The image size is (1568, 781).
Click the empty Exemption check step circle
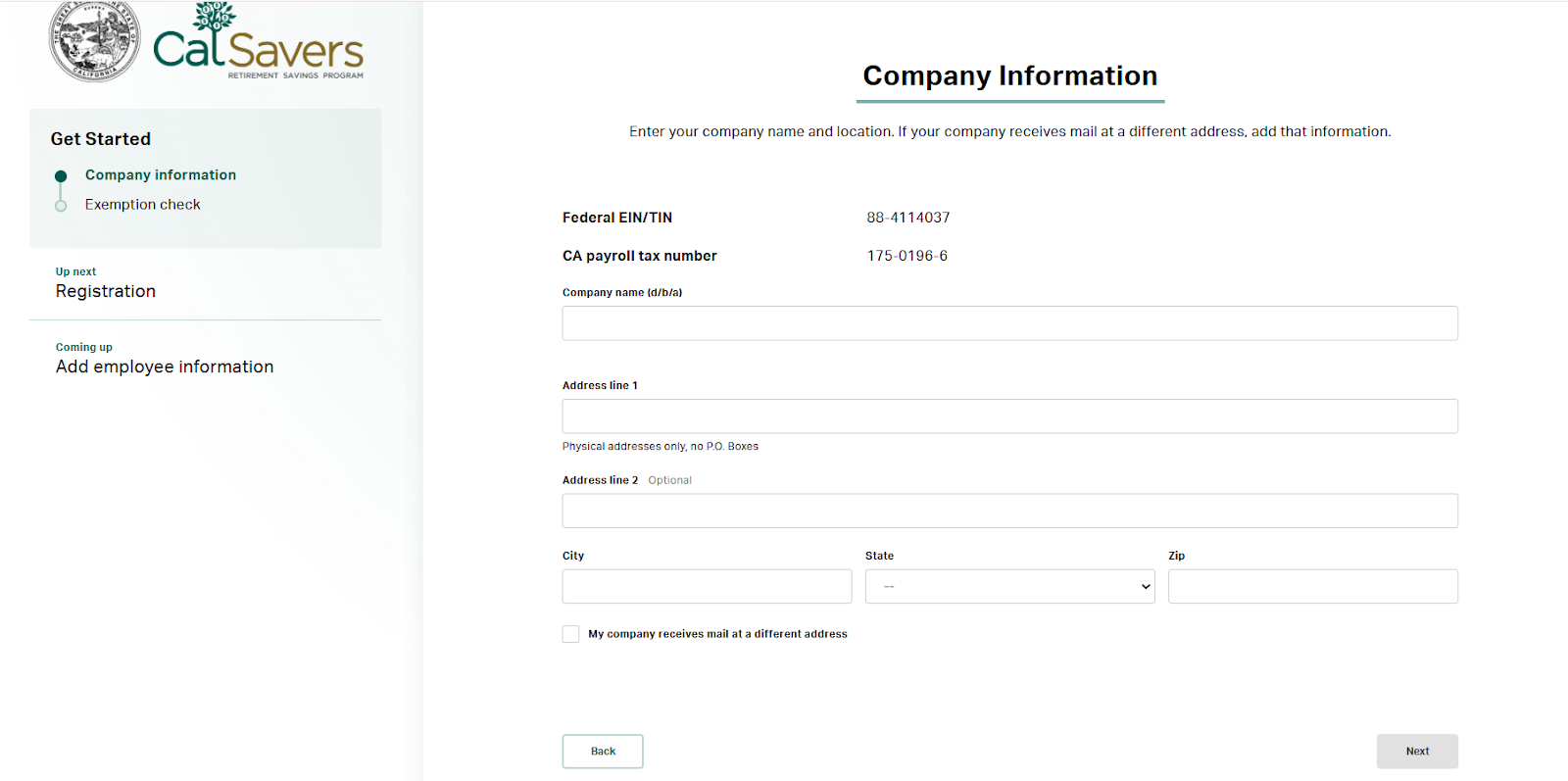pos(61,206)
